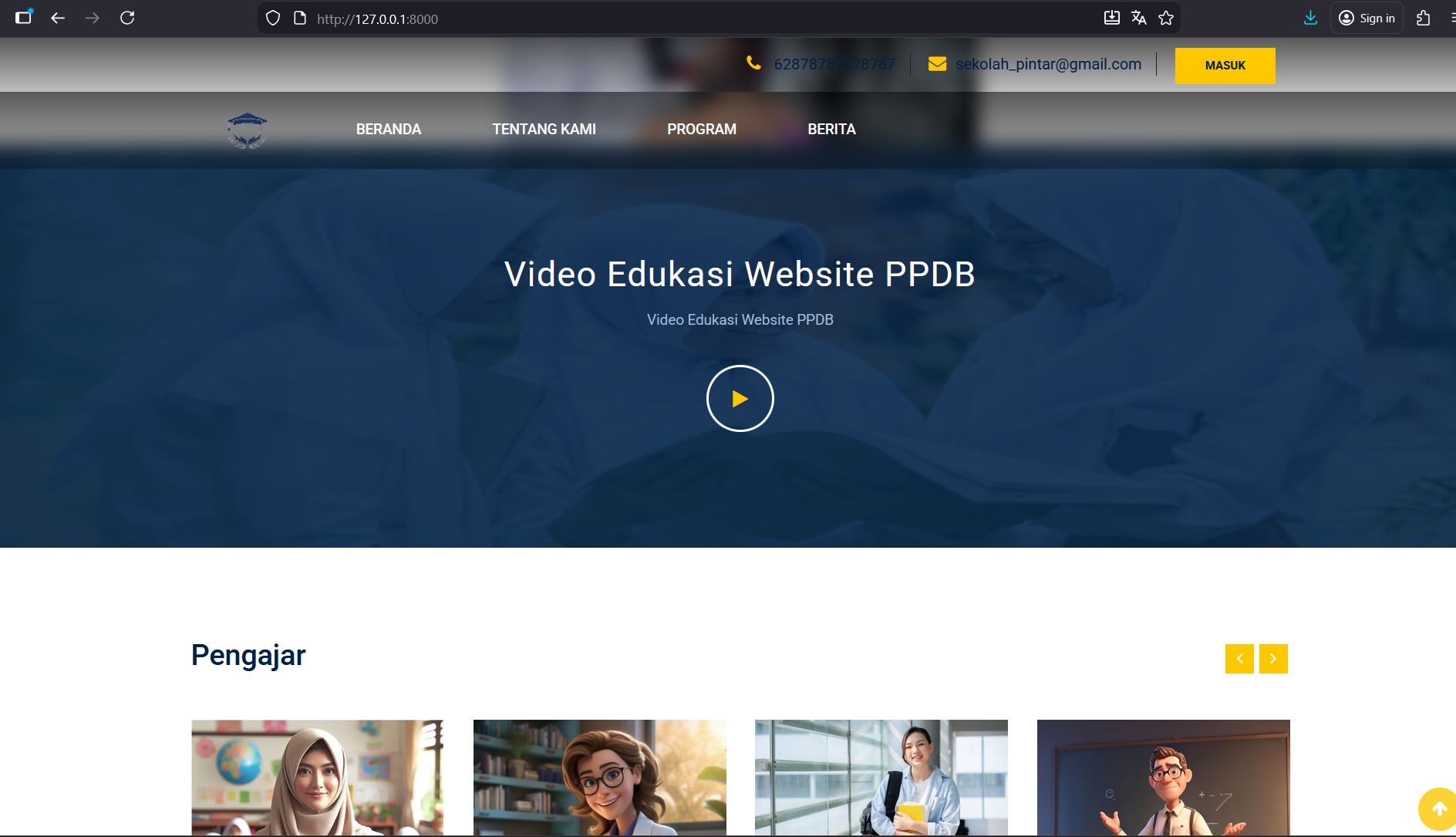Open the cartoon man at blackboard card
The height and width of the screenshot is (837, 1456).
point(1163,778)
